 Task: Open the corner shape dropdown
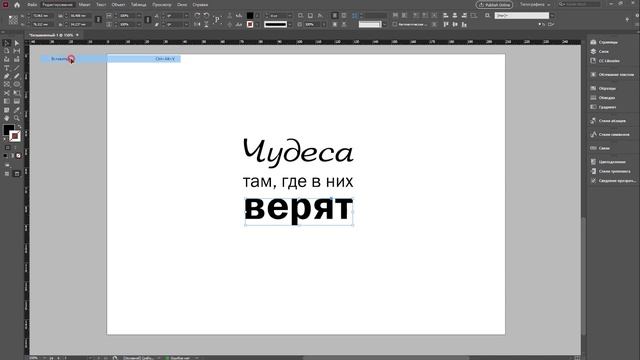pyautogui.click(x=384, y=24)
